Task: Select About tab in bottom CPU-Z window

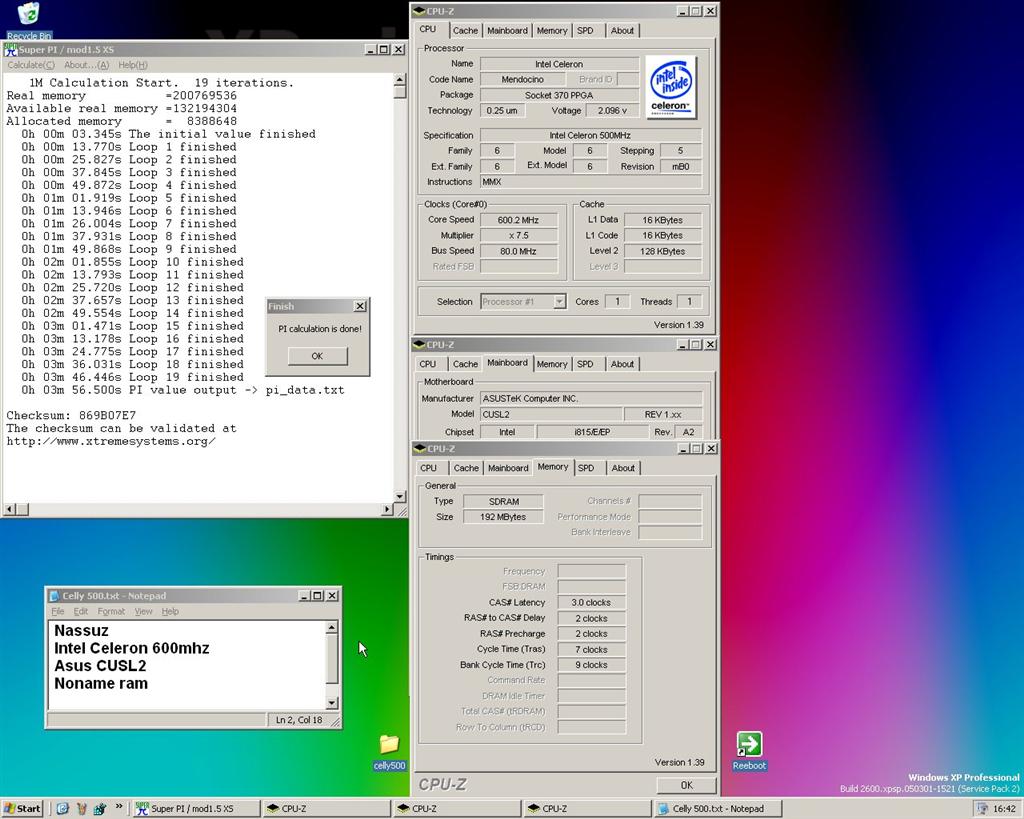Action: [x=623, y=468]
